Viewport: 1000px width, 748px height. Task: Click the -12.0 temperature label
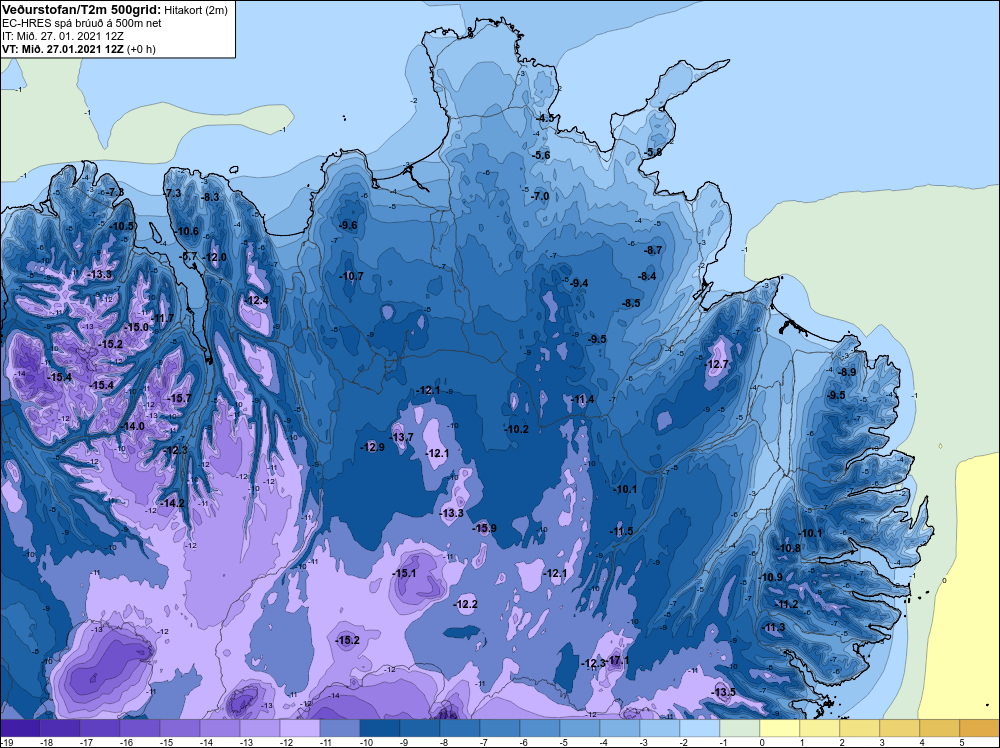click(215, 257)
